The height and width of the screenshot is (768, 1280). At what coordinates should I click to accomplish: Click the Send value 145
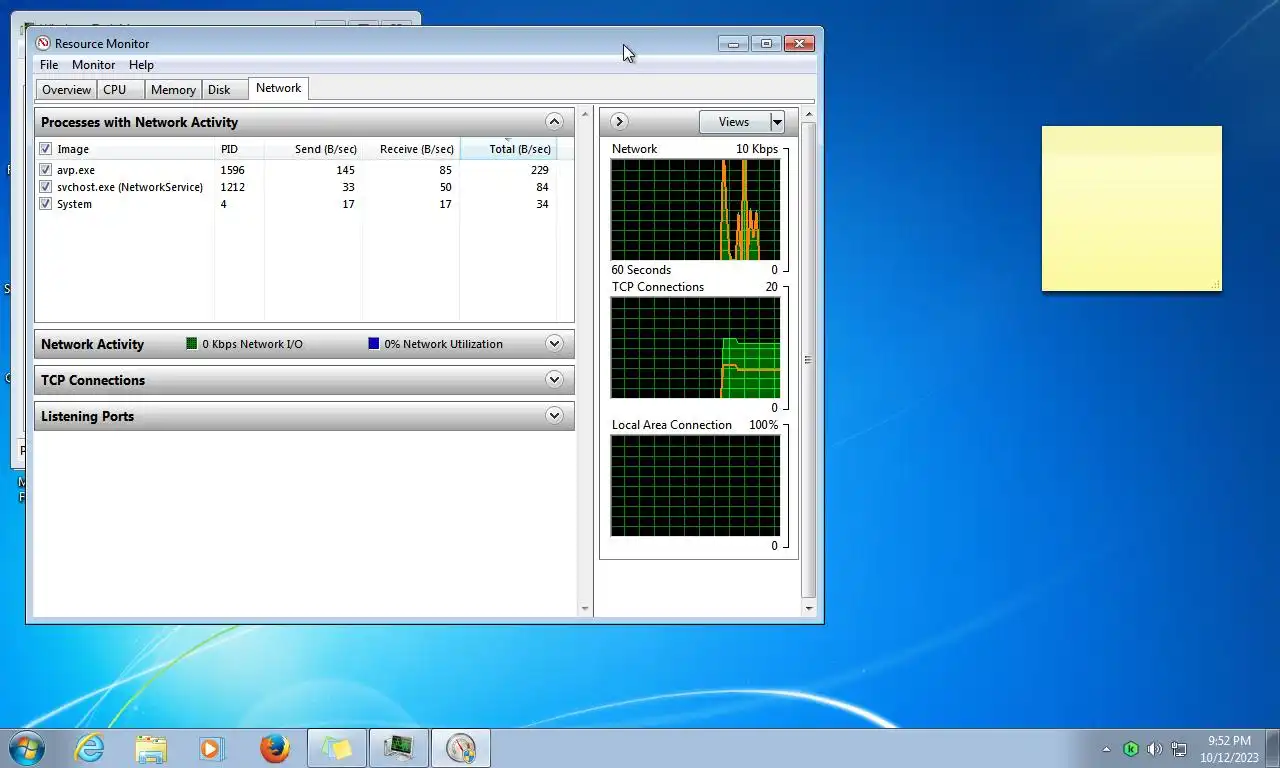(346, 170)
